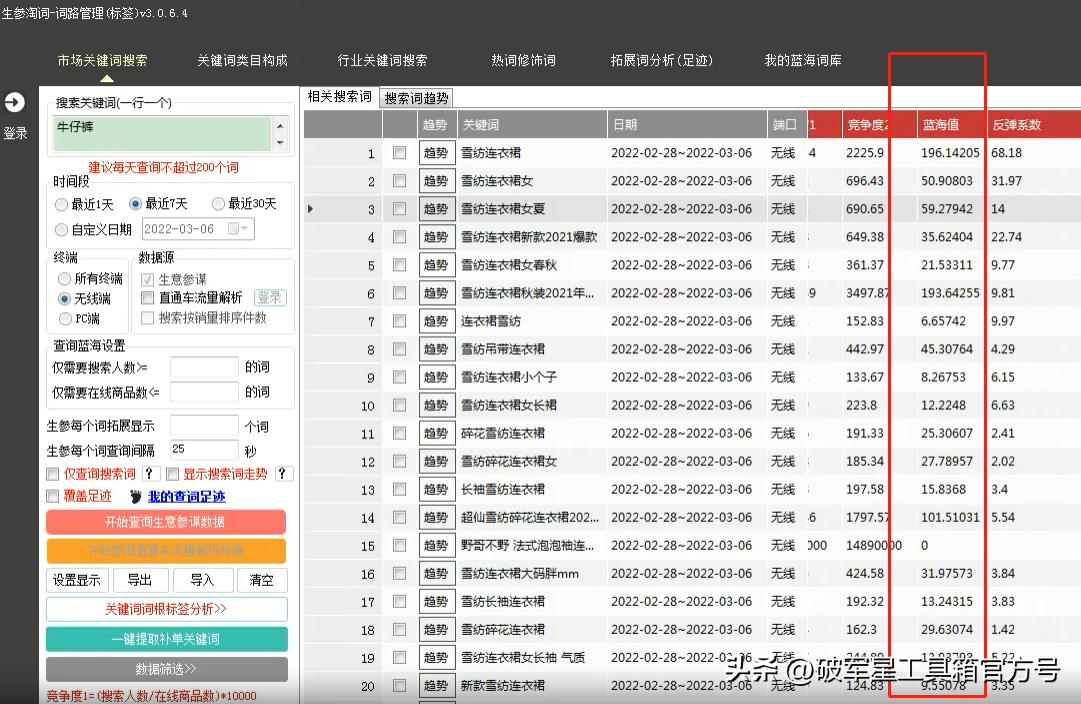Screen dimensions: 1081x704
Task: Click the login arrow icon in left sidebar
Action: point(14,101)
